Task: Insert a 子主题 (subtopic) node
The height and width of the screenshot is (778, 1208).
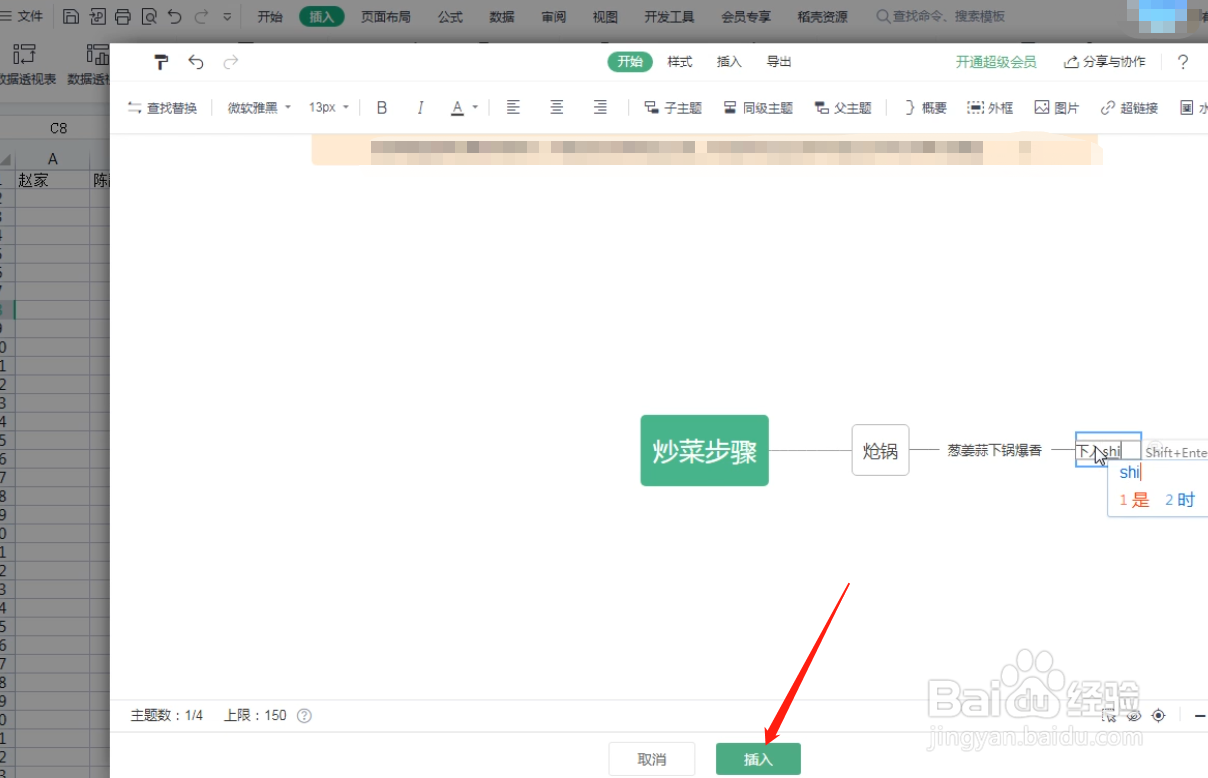Action: tap(672, 107)
